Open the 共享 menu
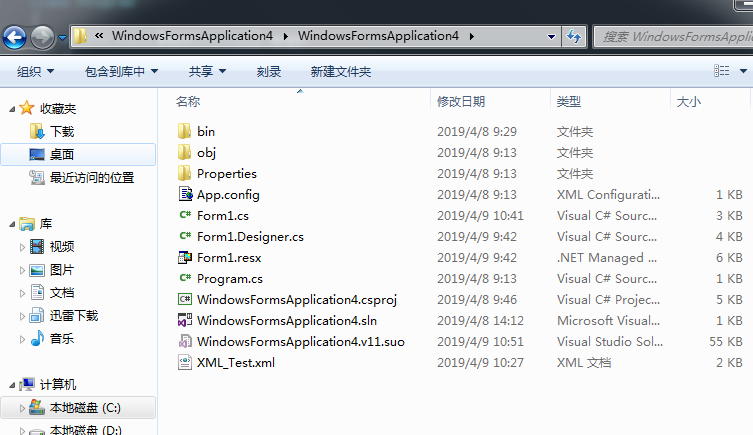753x435 pixels. click(207, 72)
